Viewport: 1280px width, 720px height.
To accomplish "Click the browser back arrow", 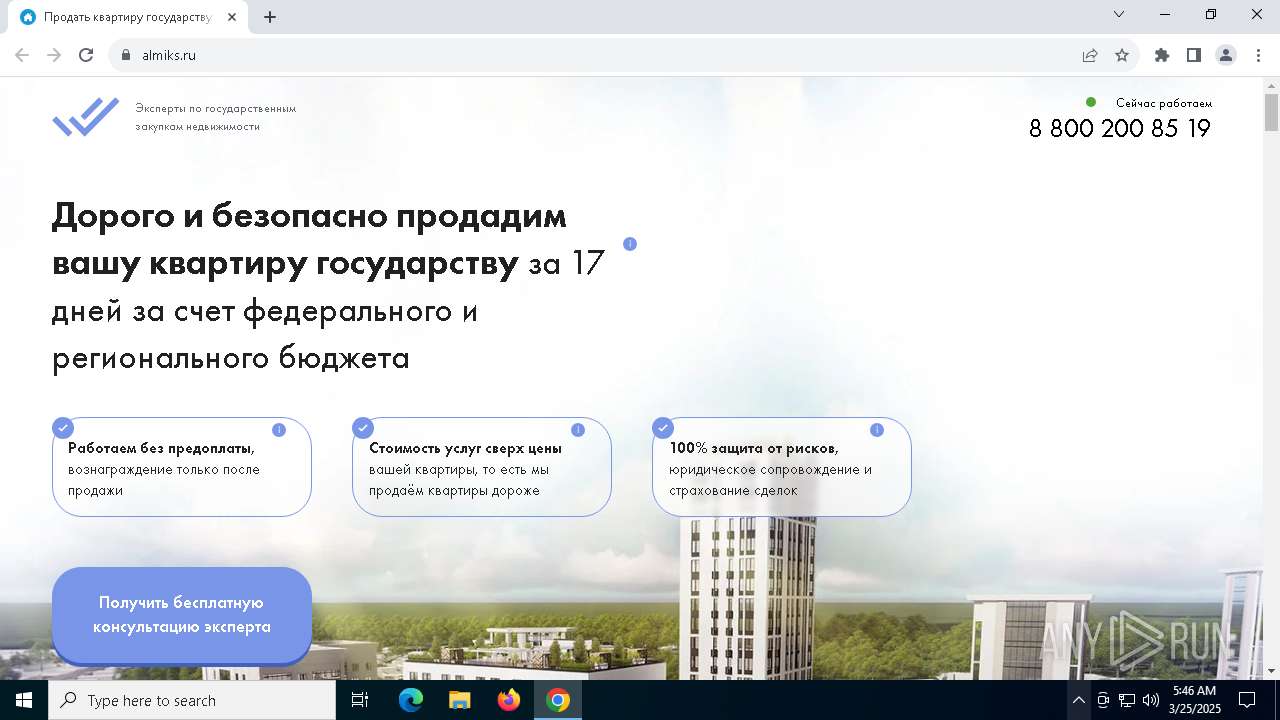I will pyautogui.click(x=22, y=55).
